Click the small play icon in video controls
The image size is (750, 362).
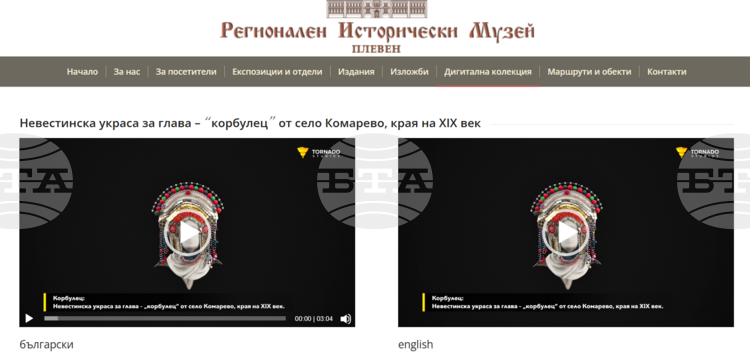pyautogui.click(x=29, y=318)
